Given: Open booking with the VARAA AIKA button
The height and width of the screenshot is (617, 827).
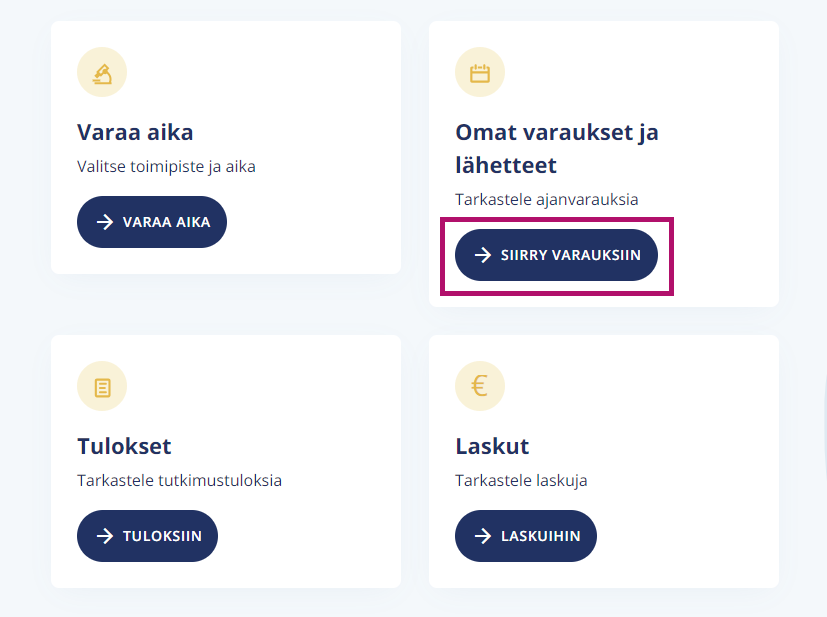Looking at the screenshot, I should [152, 222].
